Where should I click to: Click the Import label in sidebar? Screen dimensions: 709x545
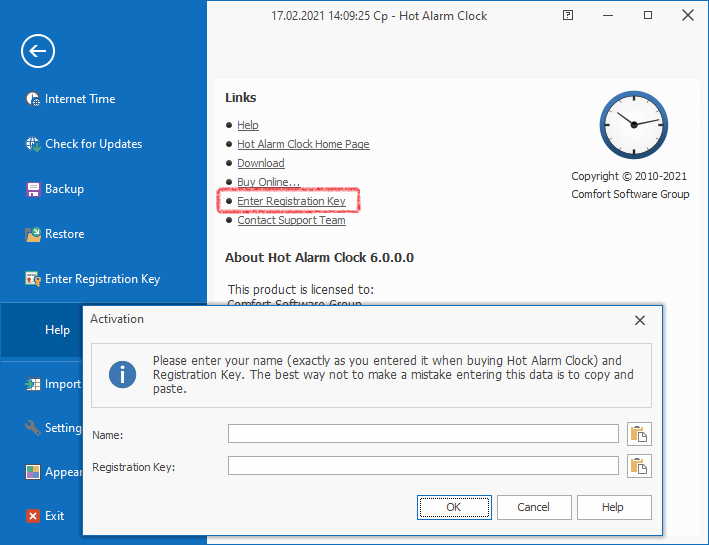point(63,384)
